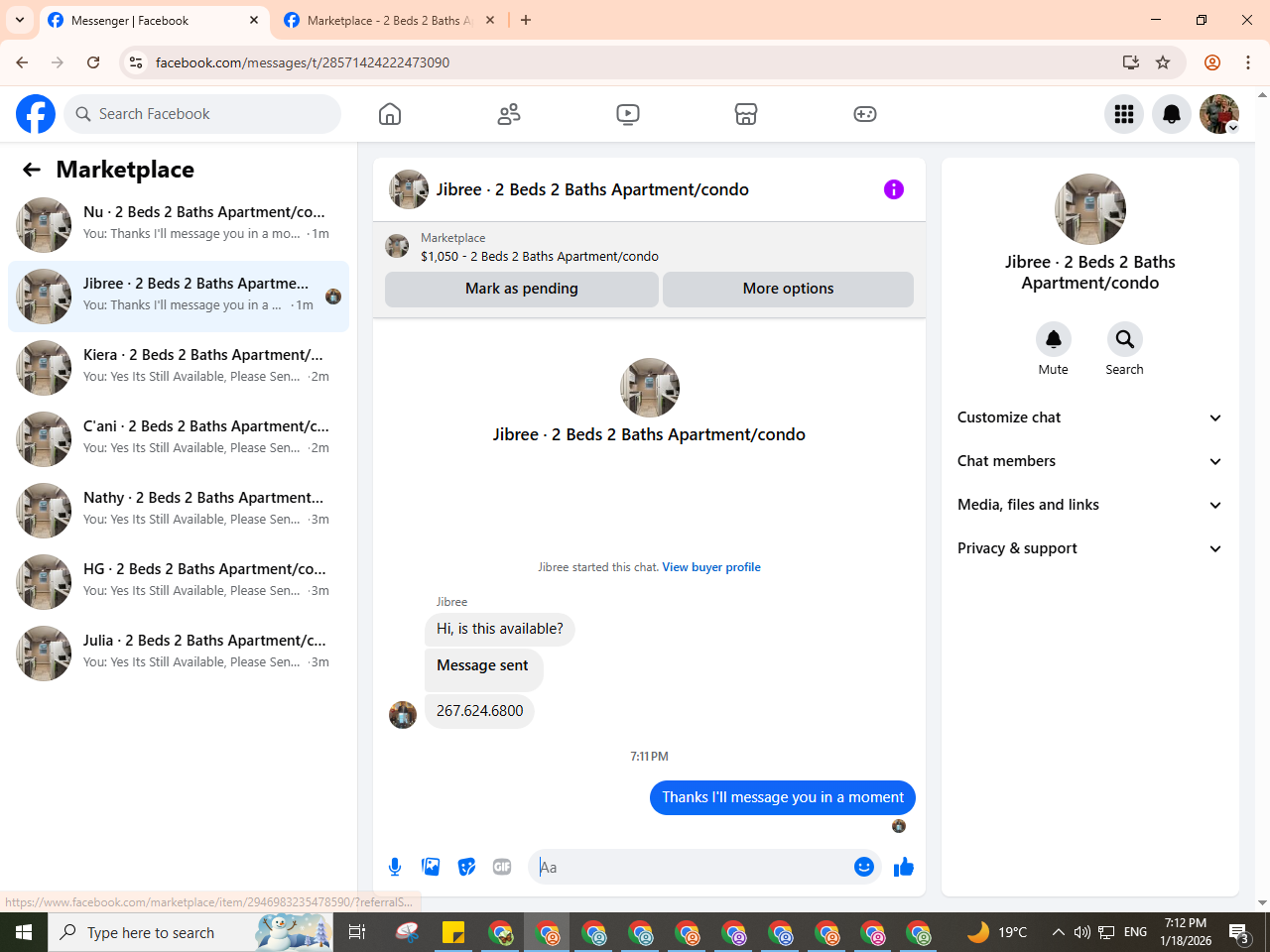This screenshot has height=952, width=1270.
Task: Open Chrome tab search dropdown
Action: (x=20, y=20)
